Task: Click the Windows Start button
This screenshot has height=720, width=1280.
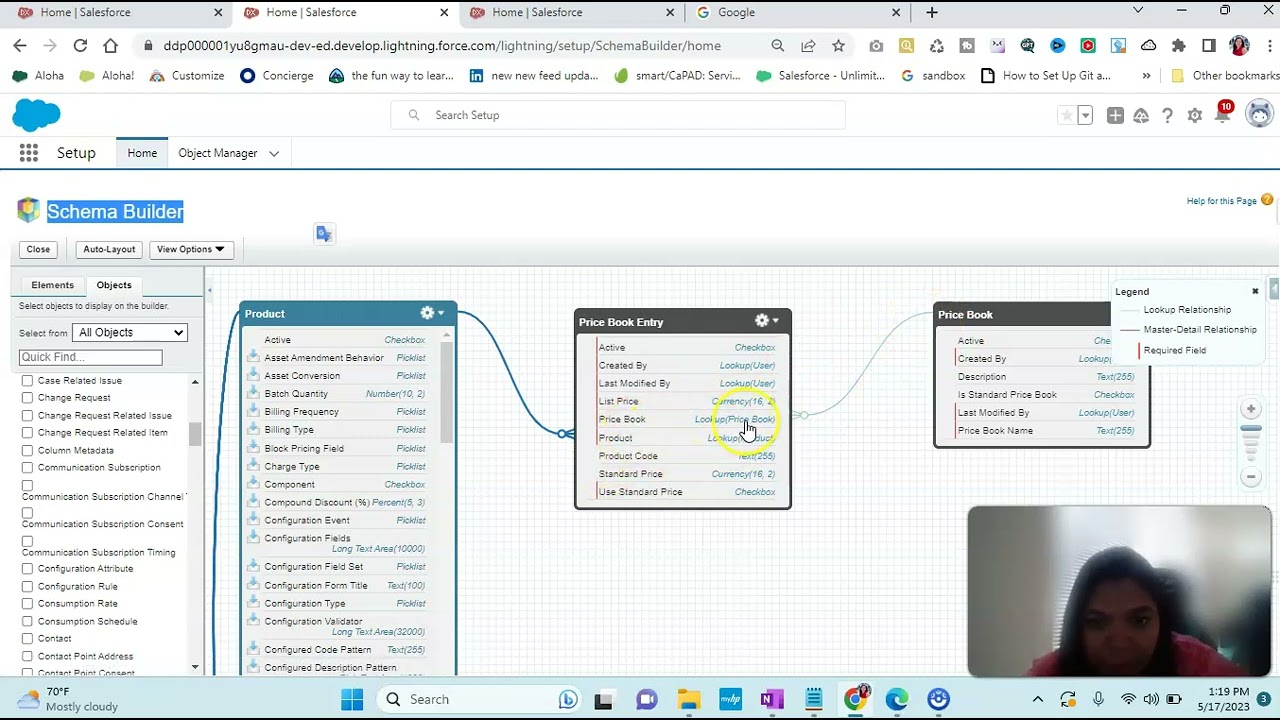Action: 352,699
